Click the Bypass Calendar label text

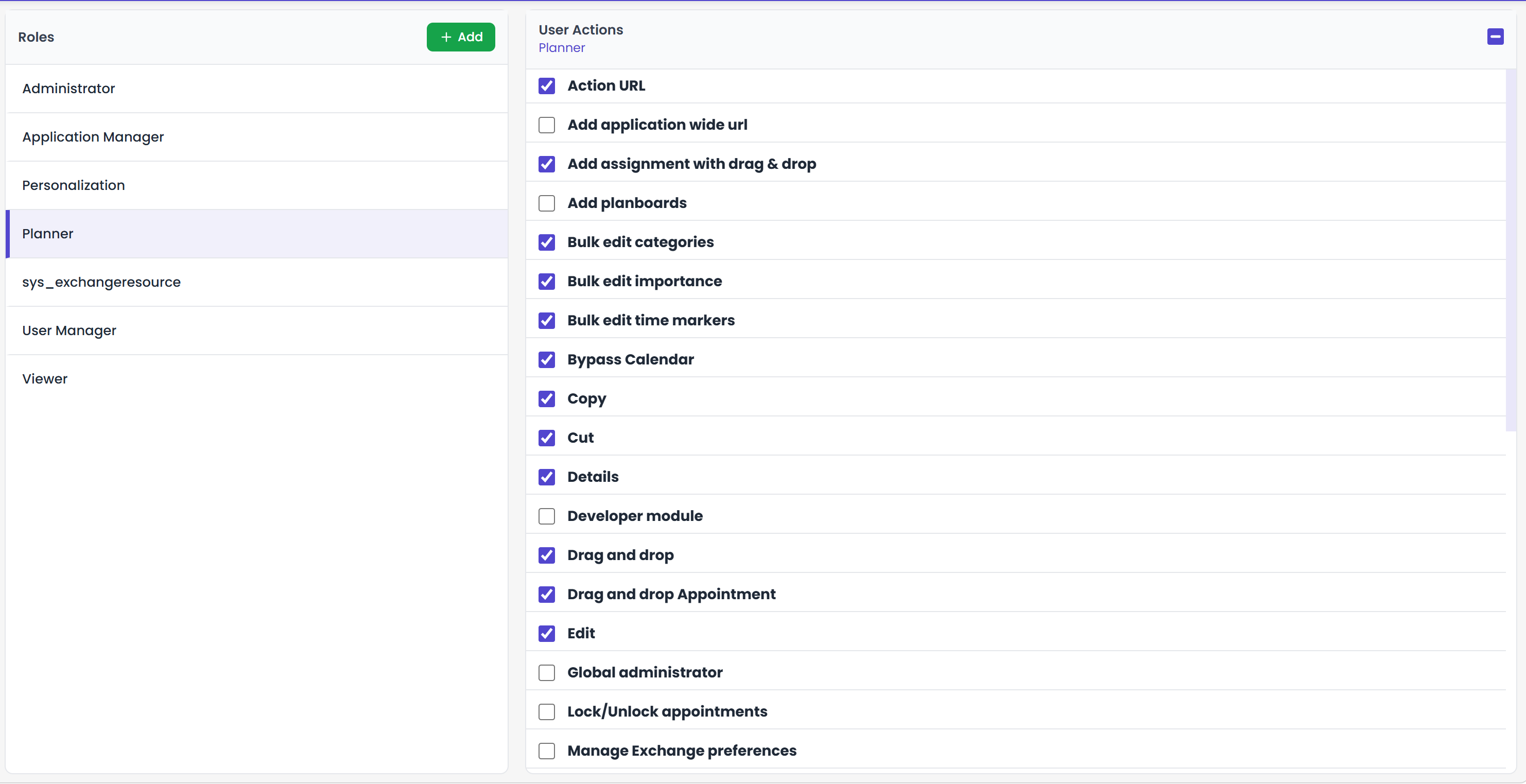click(630, 359)
